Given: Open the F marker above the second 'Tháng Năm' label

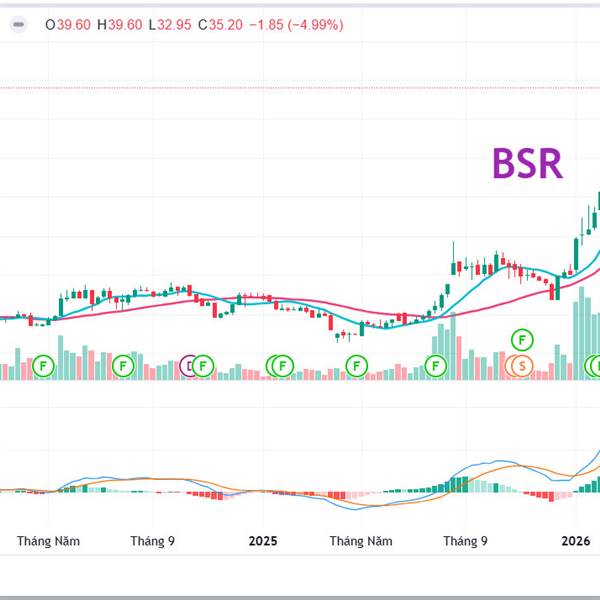Looking at the screenshot, I should pos(357,366).
